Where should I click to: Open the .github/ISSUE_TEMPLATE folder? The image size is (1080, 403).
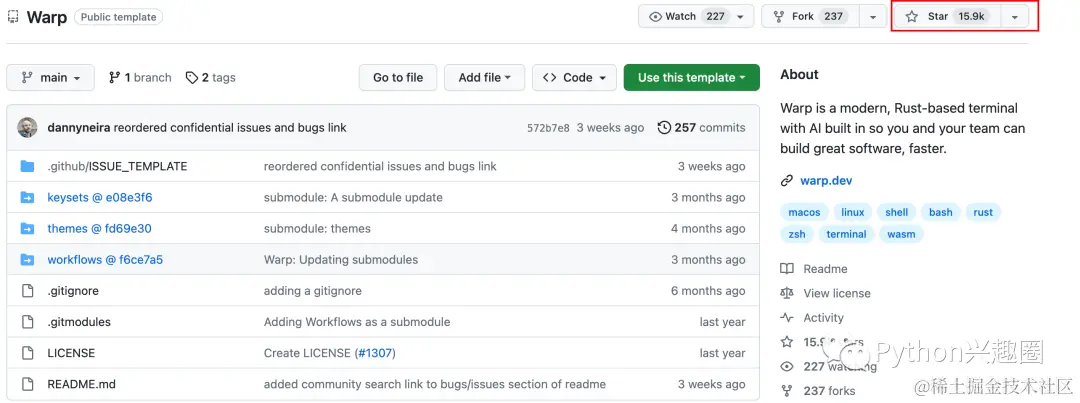click(117, 166)
